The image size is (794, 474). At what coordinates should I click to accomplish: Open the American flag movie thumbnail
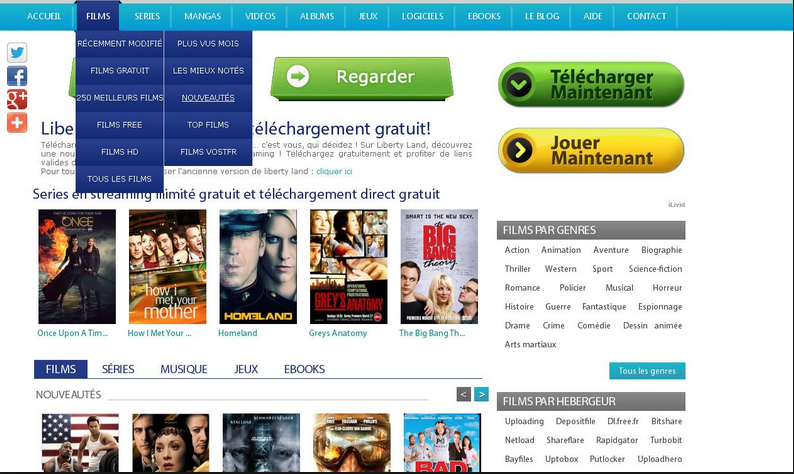click(x=81, y=443)
